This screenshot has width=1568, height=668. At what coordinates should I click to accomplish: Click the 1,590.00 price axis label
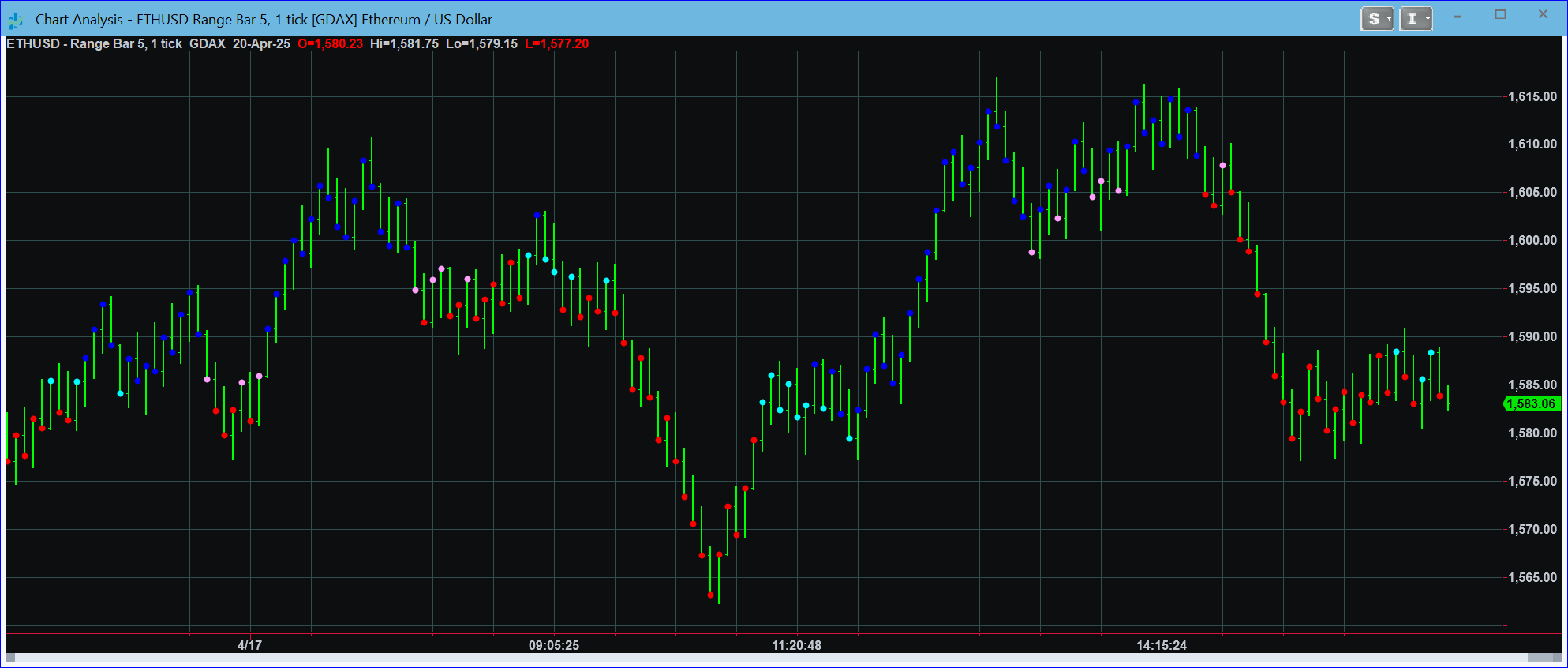click(x=1532, y=337)
